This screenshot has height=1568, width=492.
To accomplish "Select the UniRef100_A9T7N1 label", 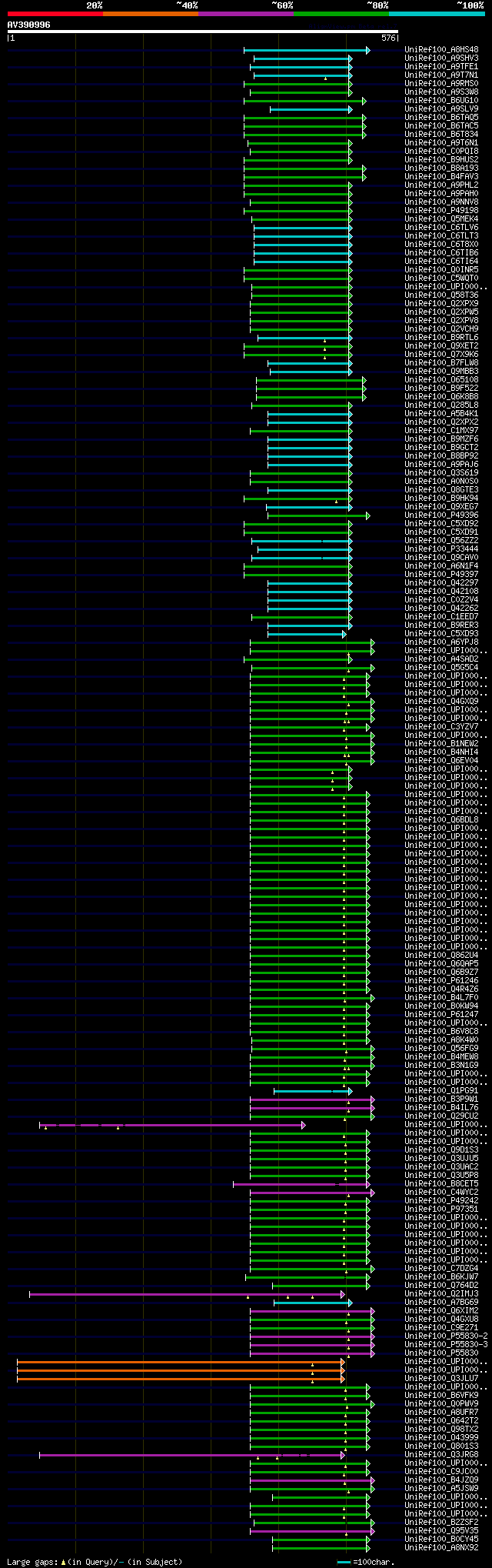I will (442, 75).
